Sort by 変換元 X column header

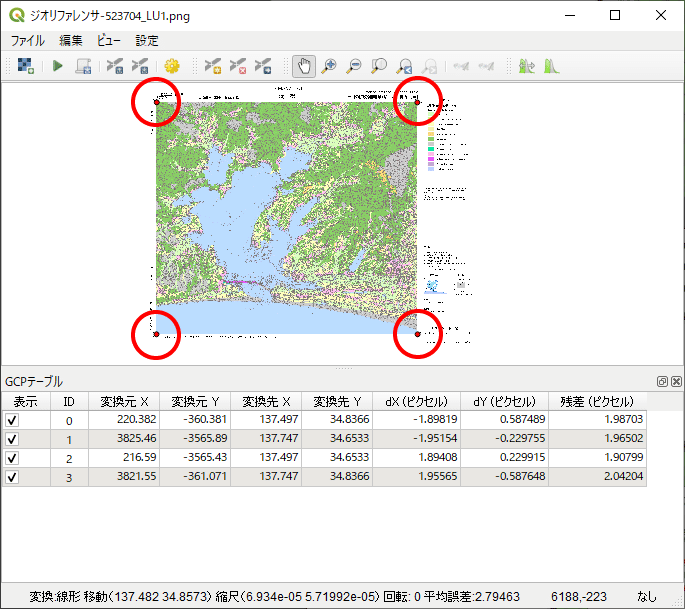click(124, 401)
